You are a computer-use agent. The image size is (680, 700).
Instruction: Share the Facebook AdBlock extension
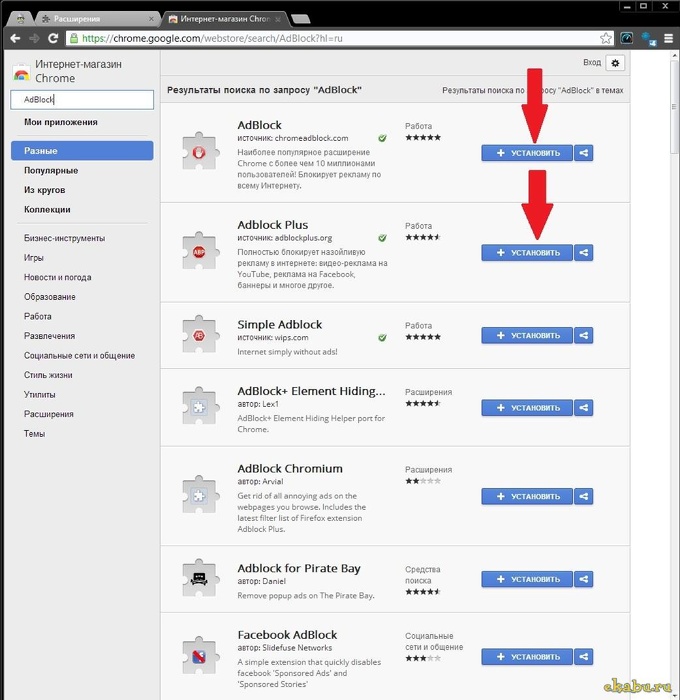(584, 657)
